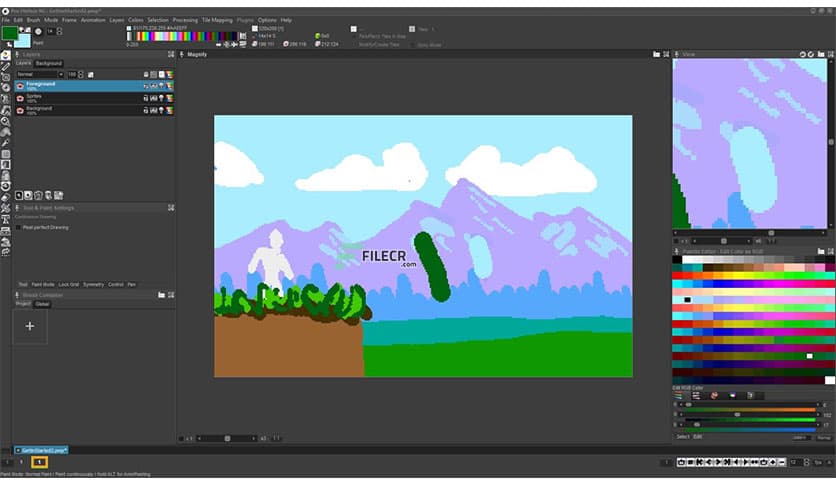
Task: Select frame 1 in the timeline
Action: (x=40, y=462)
